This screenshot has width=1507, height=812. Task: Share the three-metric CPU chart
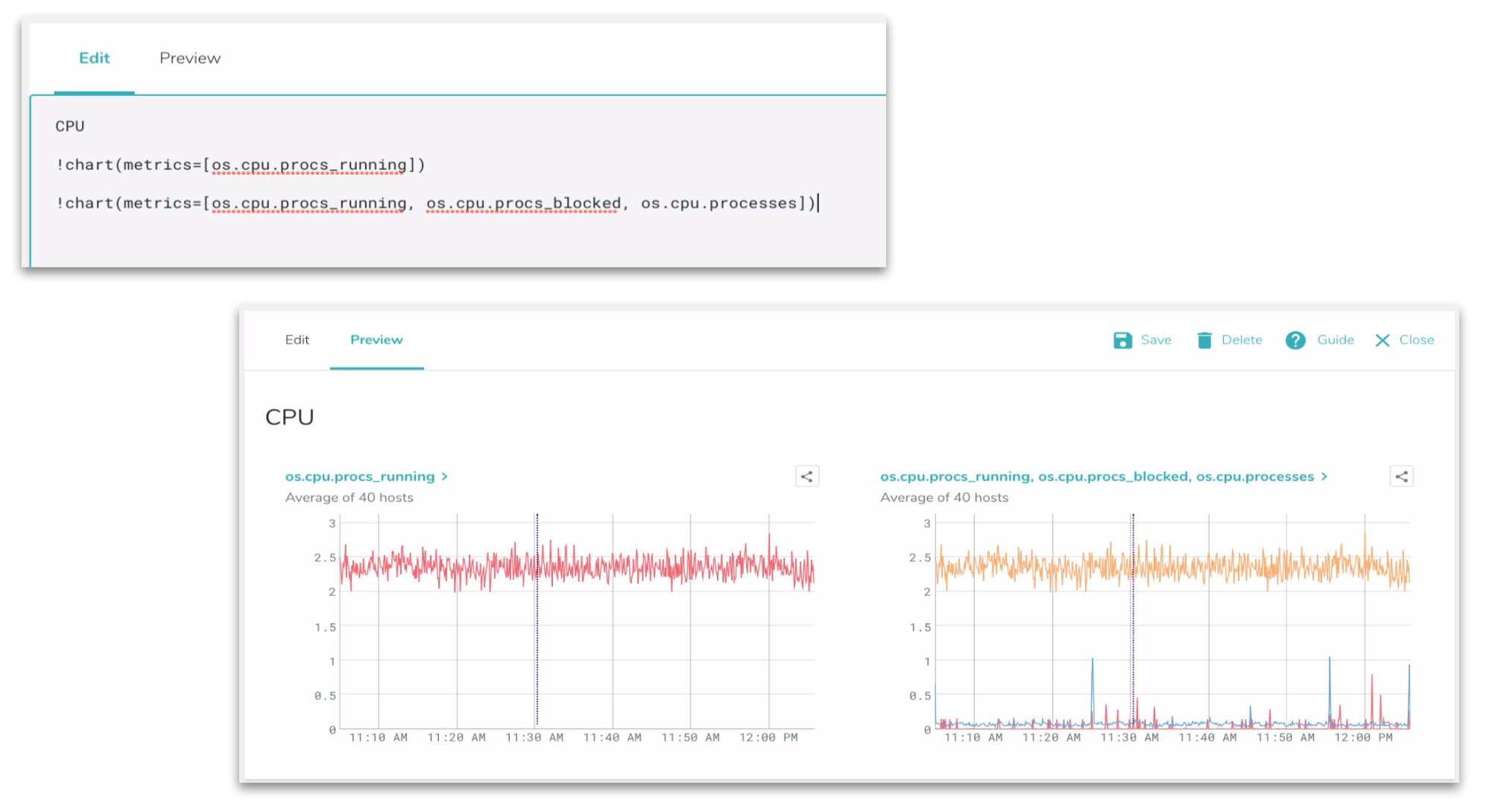(x=1401, y=477)
